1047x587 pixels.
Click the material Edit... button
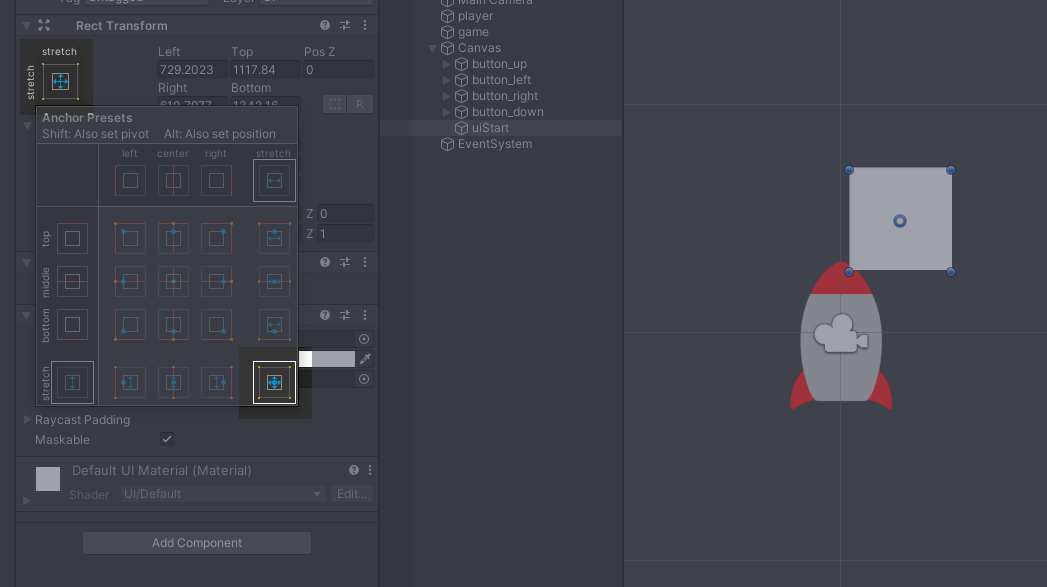(352, 494)
